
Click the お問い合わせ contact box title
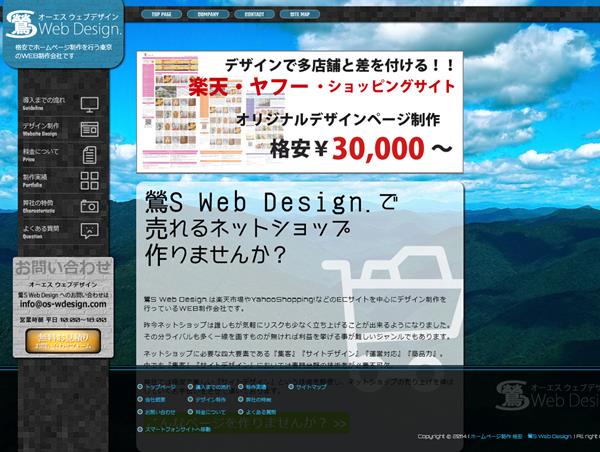pyautogui.click(x=63, y=268)
